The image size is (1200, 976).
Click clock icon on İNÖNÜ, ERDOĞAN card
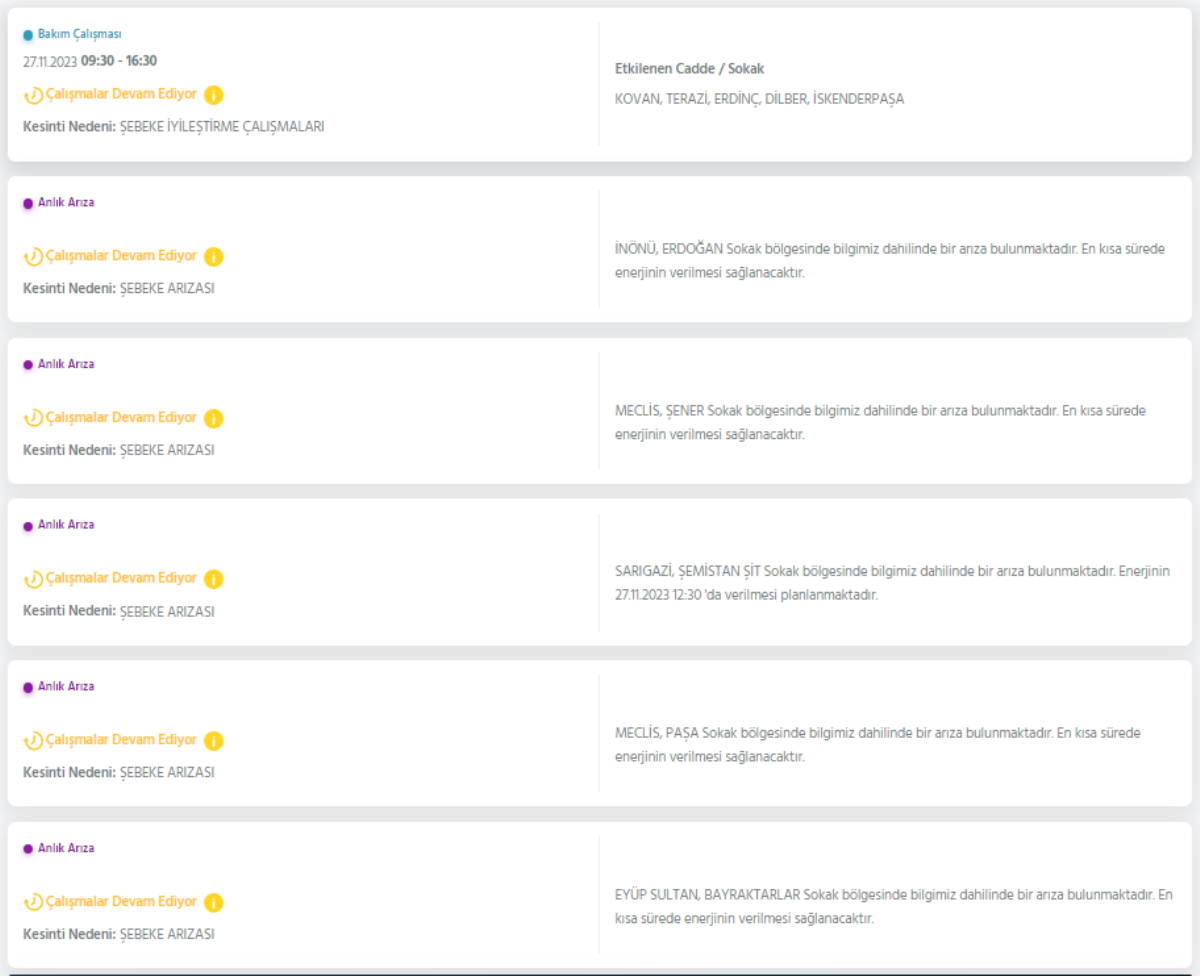[x=33, y=257]
